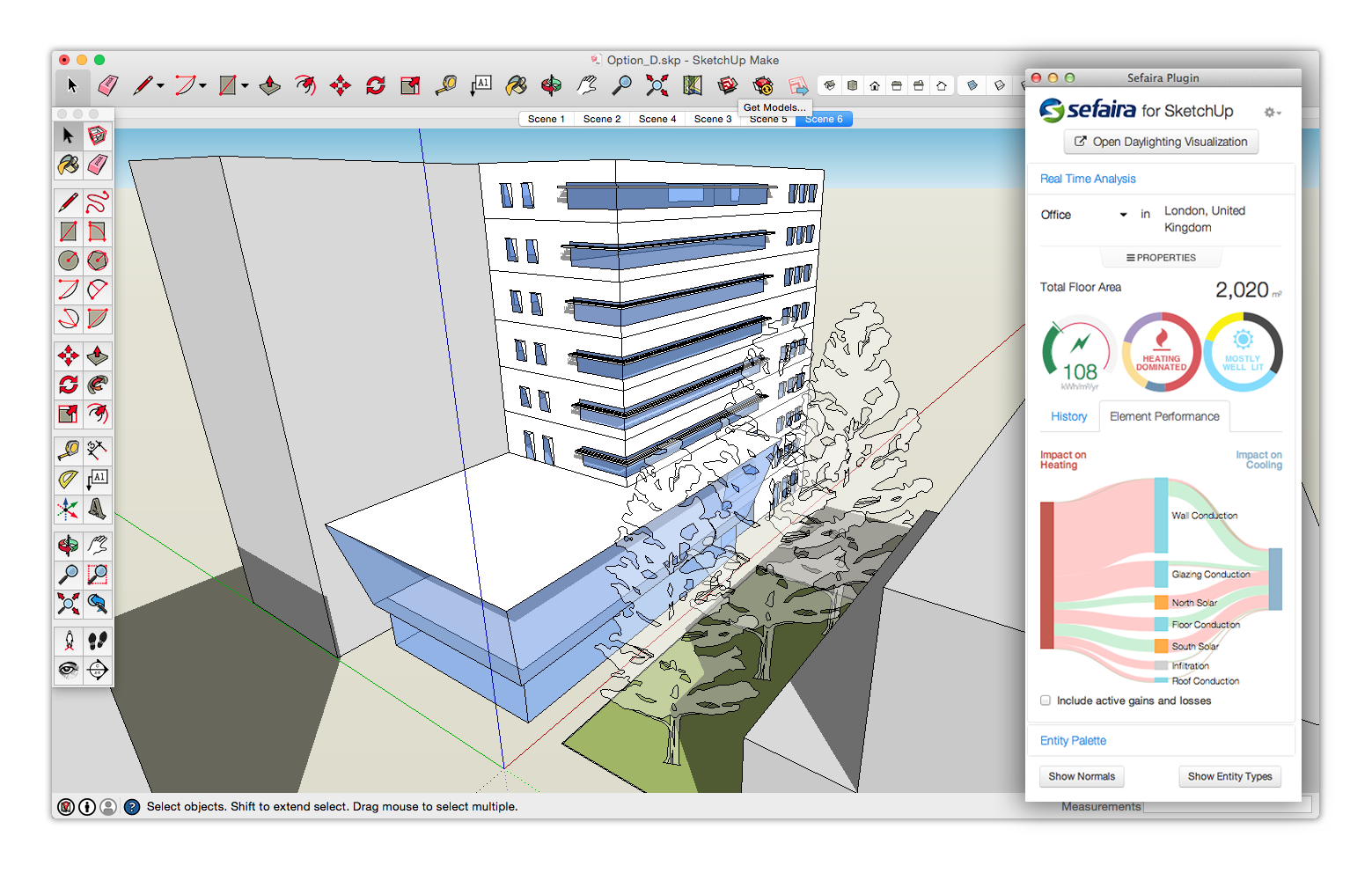Choose the Paint Bucket tool in top toolbar
The image size is (1372, 873).
coord(516,85)
